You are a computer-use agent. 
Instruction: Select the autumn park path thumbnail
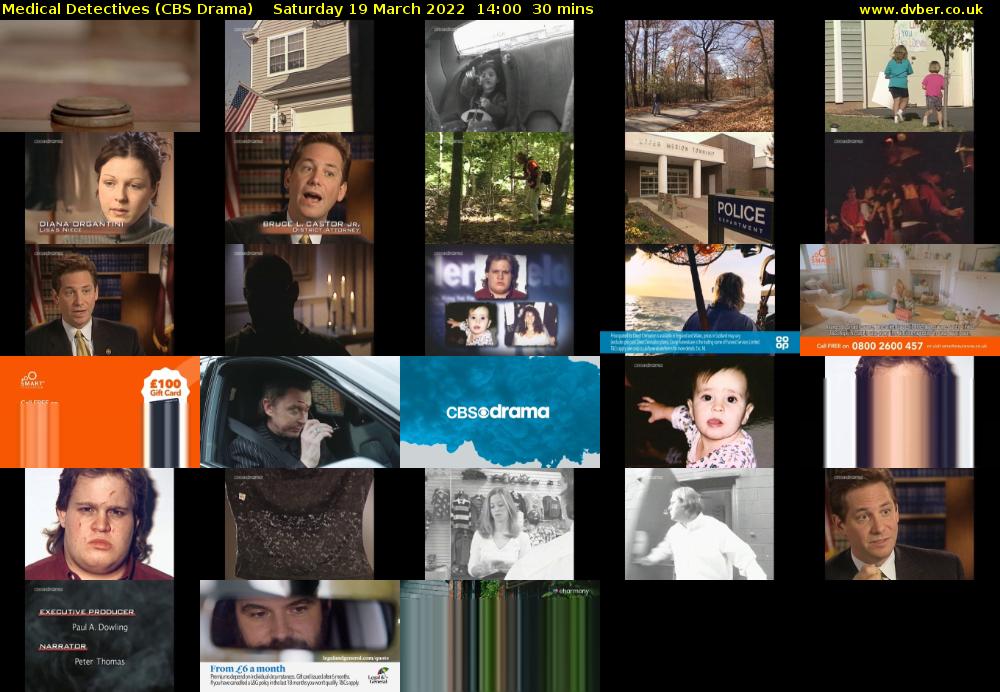point(699,76)
